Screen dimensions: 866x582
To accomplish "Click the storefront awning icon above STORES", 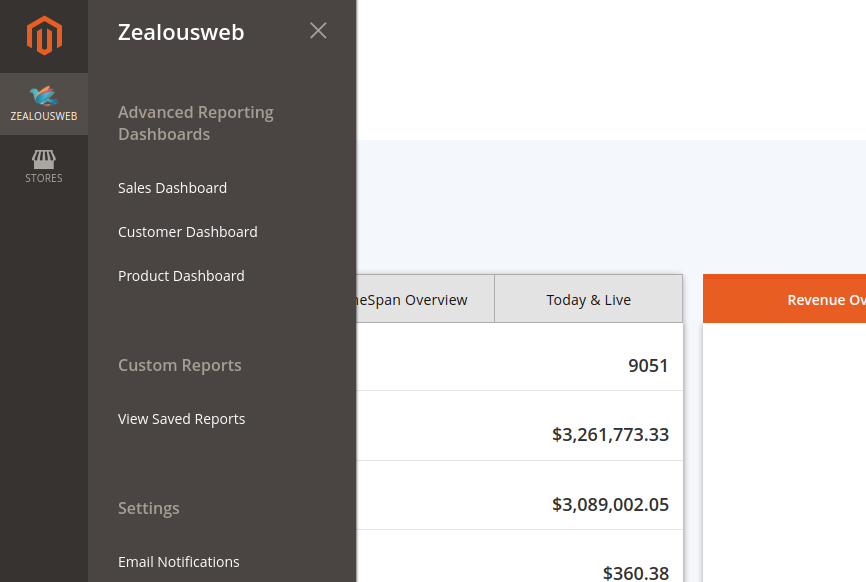I will 44,160.
